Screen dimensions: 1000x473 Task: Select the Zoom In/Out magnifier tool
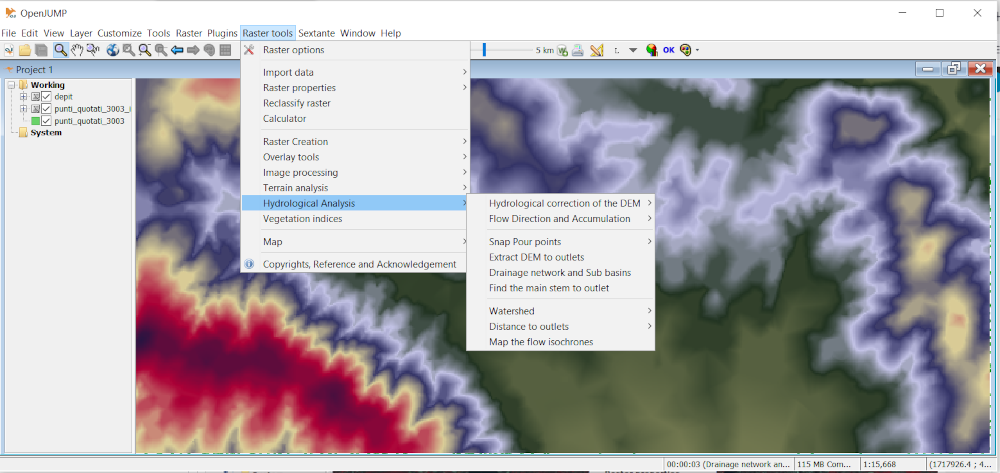[x=61, y=50]
